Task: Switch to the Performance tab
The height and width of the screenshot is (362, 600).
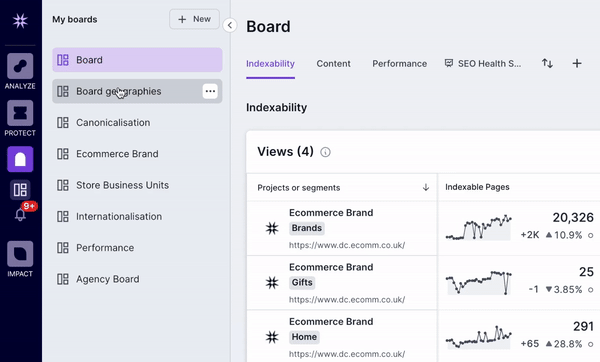Action: tap(399, 64)
